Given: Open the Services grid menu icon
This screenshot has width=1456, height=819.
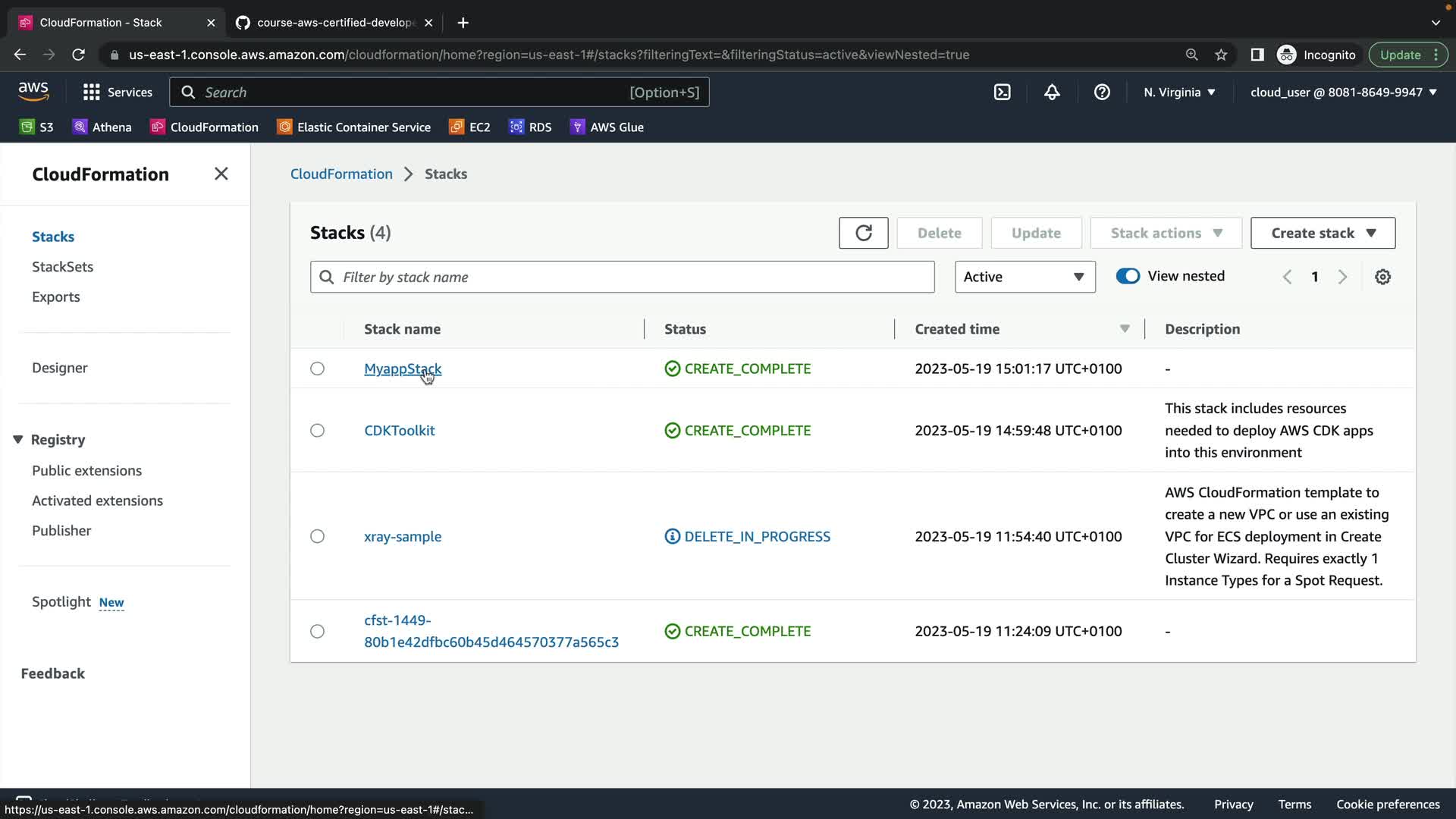Looking at the screenshot, I should (92, 93).
